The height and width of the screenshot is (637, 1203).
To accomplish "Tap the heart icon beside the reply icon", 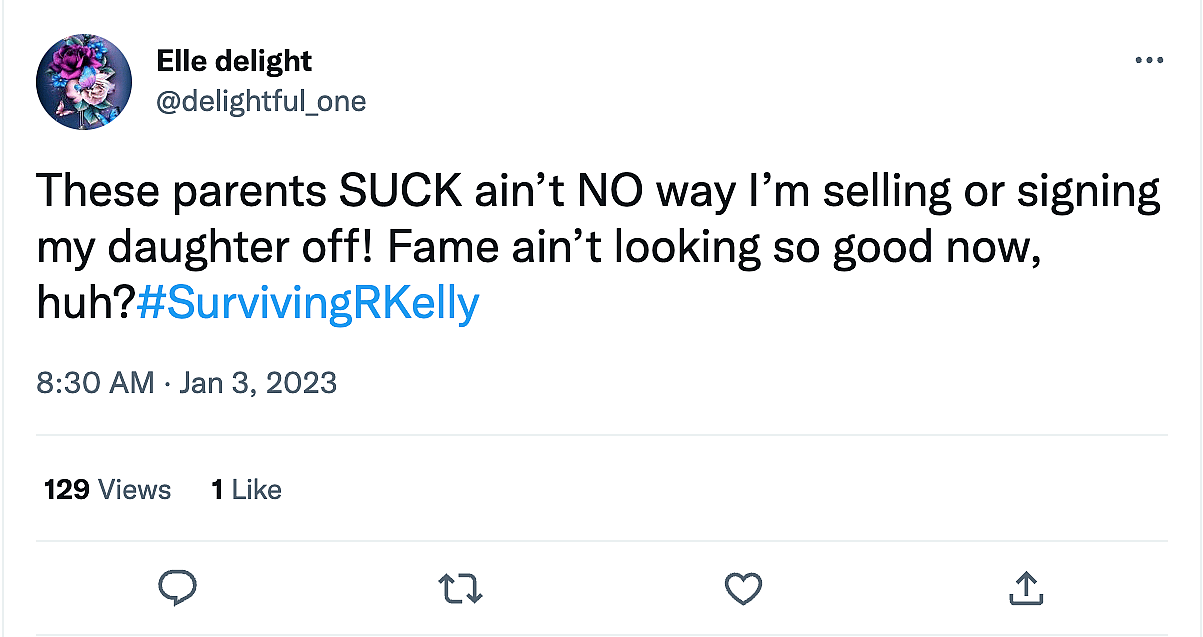I will 742,589.
